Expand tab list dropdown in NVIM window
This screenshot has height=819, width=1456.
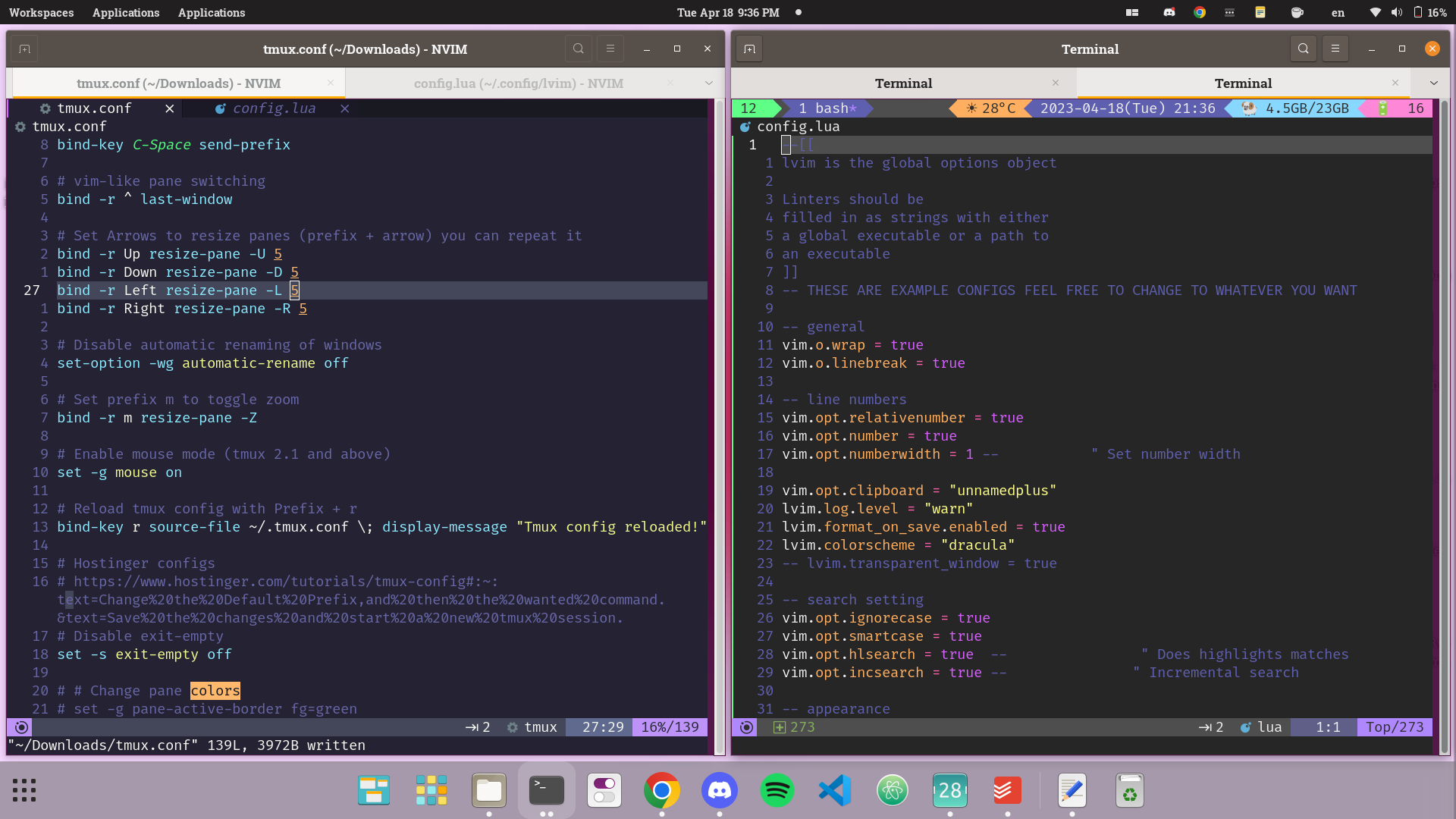(709, 83)
